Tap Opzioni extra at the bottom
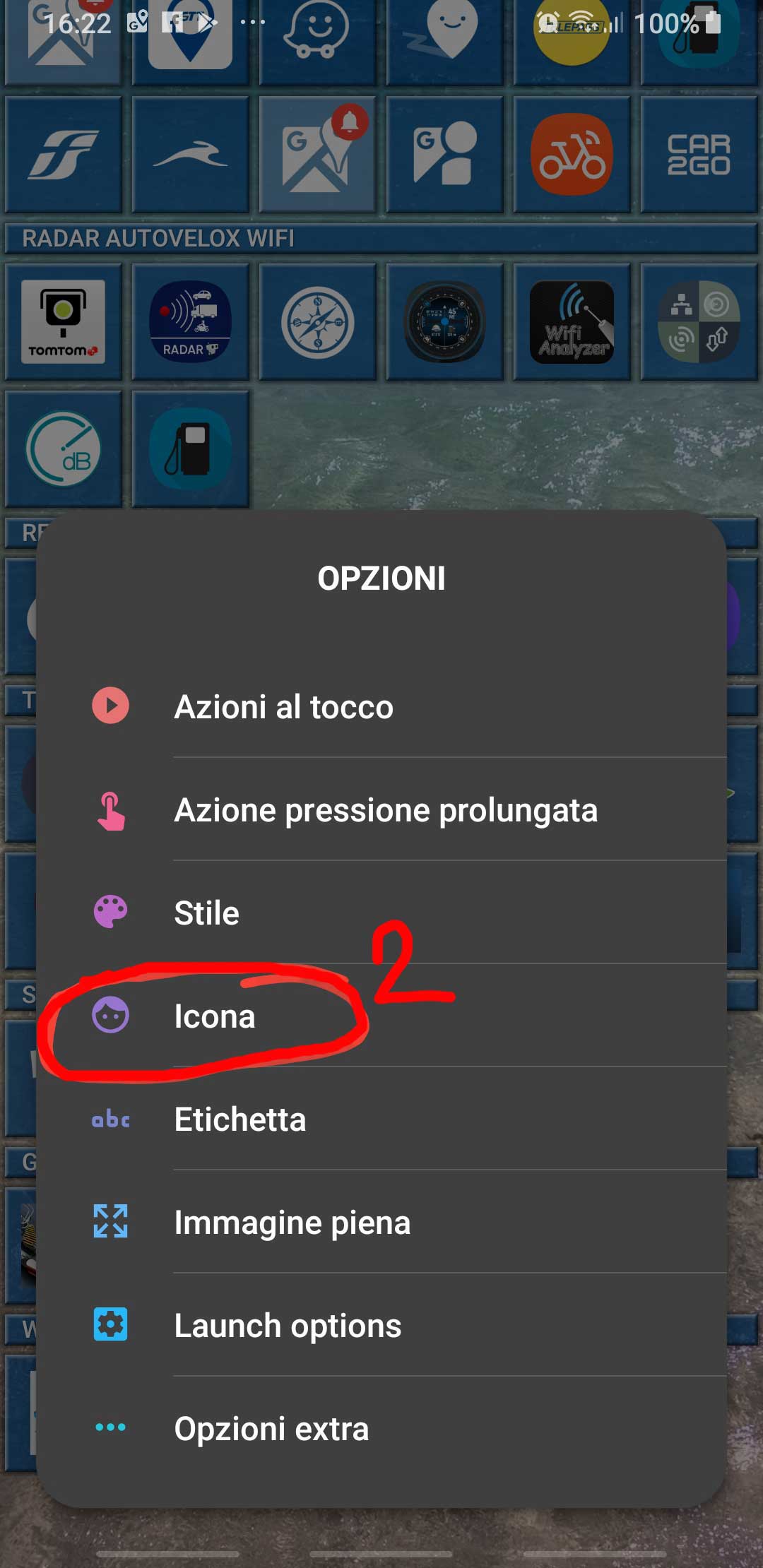The height and width of the screenshot is (1568, 763). click(381, 1428)
